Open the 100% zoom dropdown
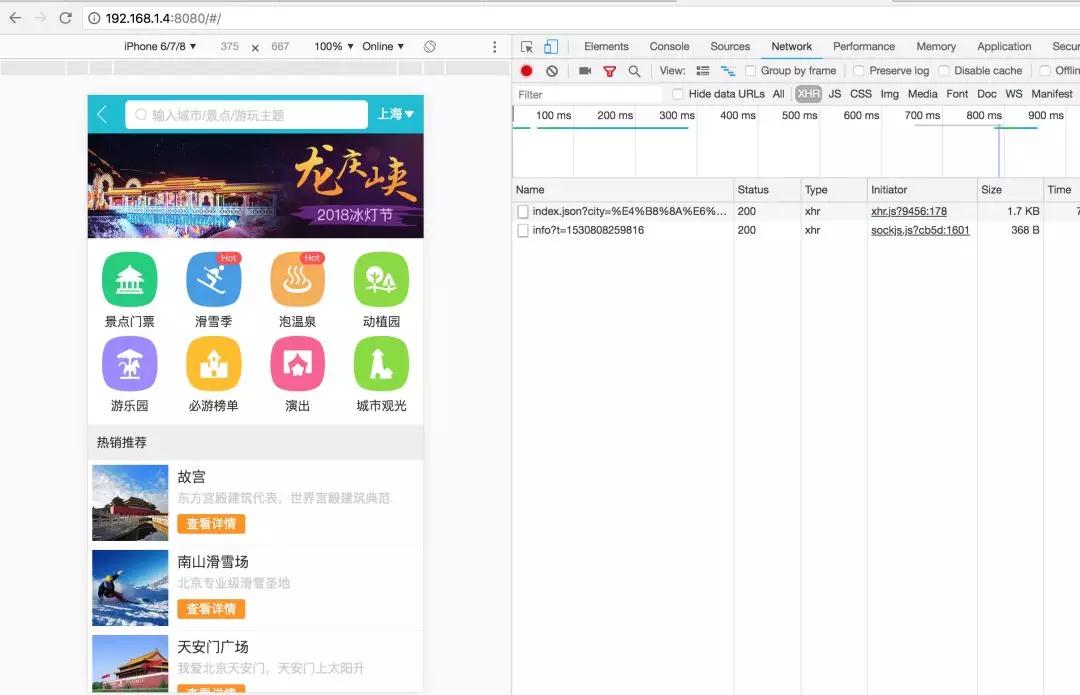The image size is (1080, 695). 333,46
